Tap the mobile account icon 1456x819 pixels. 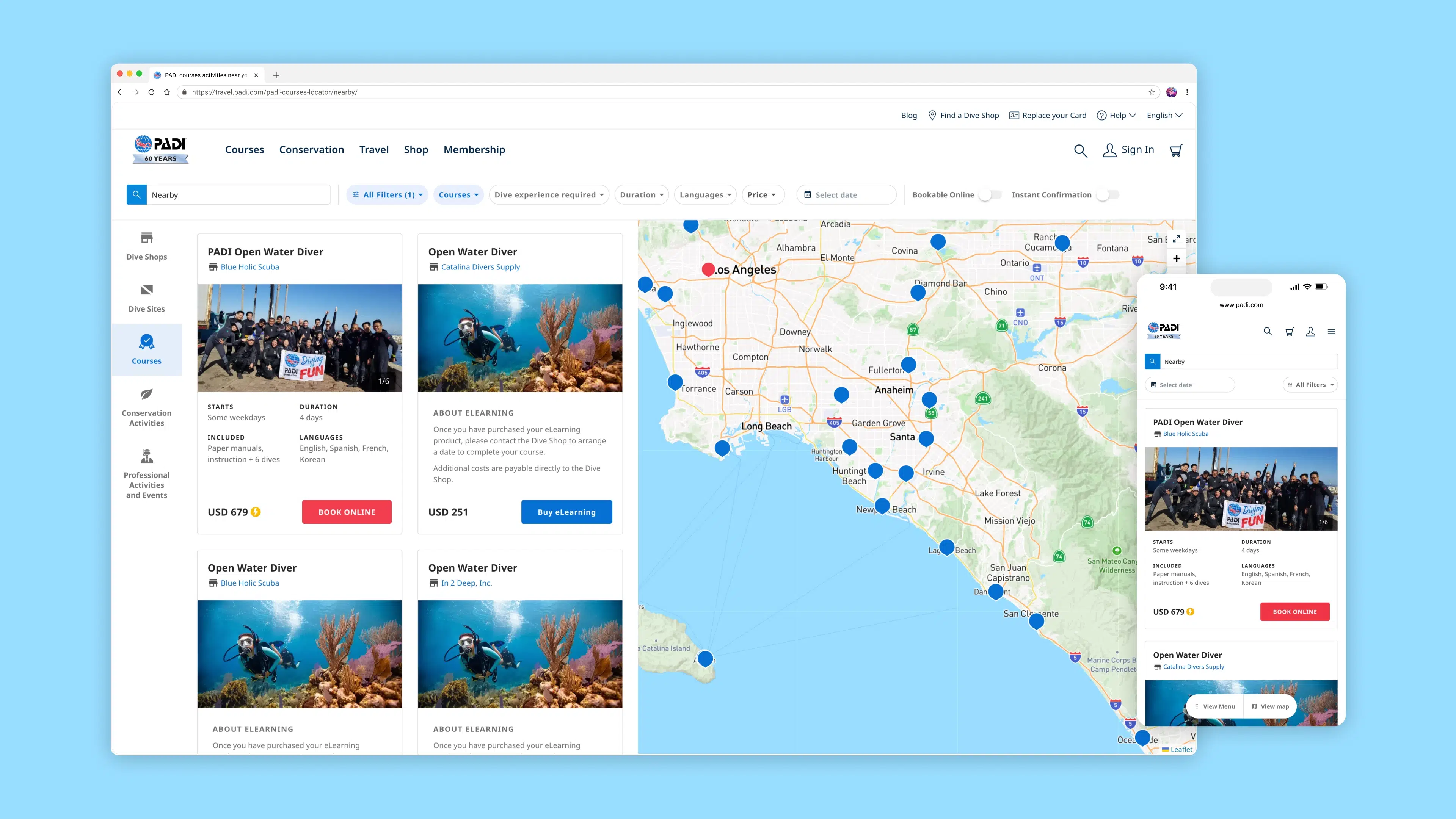[1311, 332]
